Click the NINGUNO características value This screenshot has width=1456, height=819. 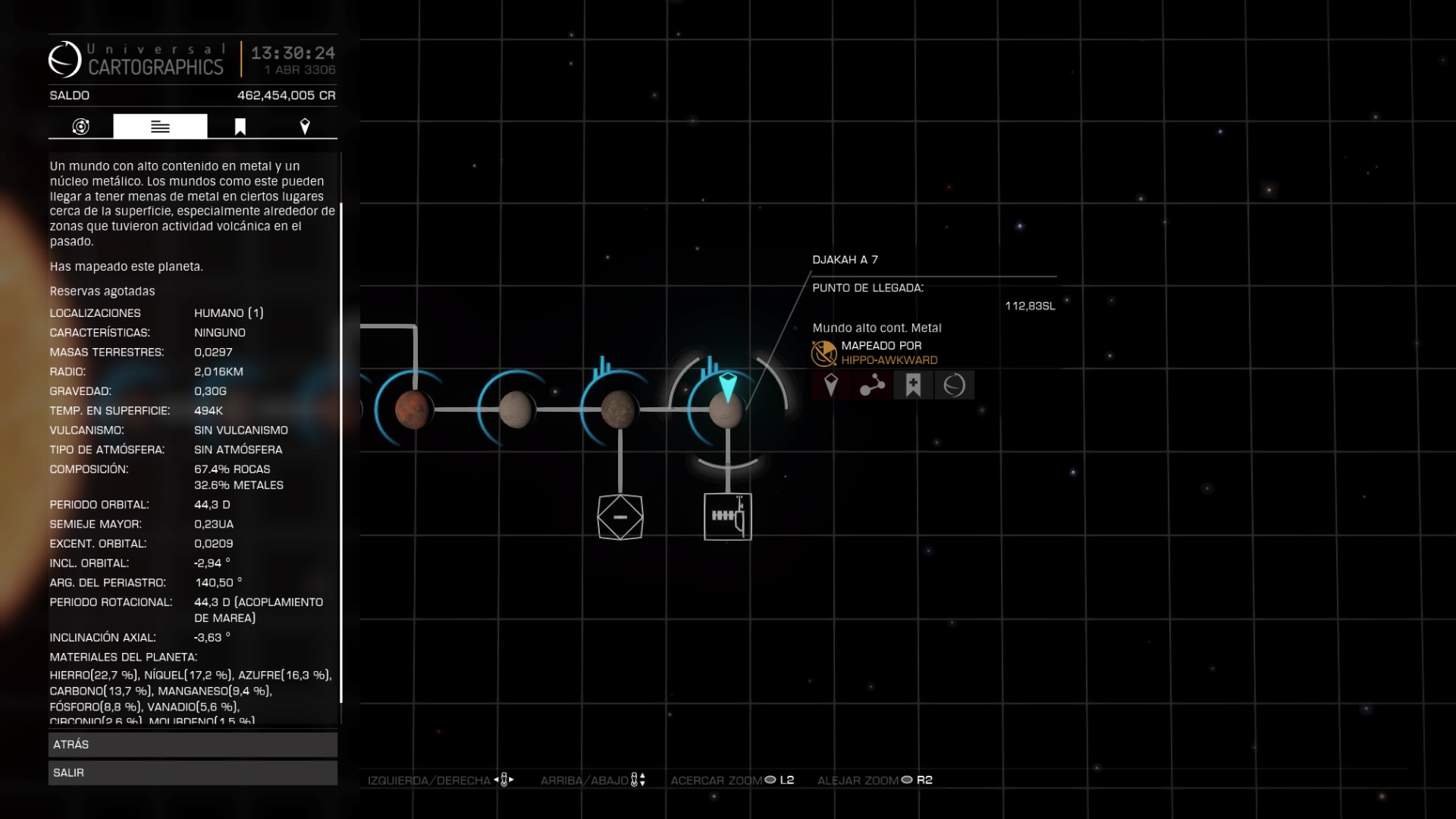[220, 333]
